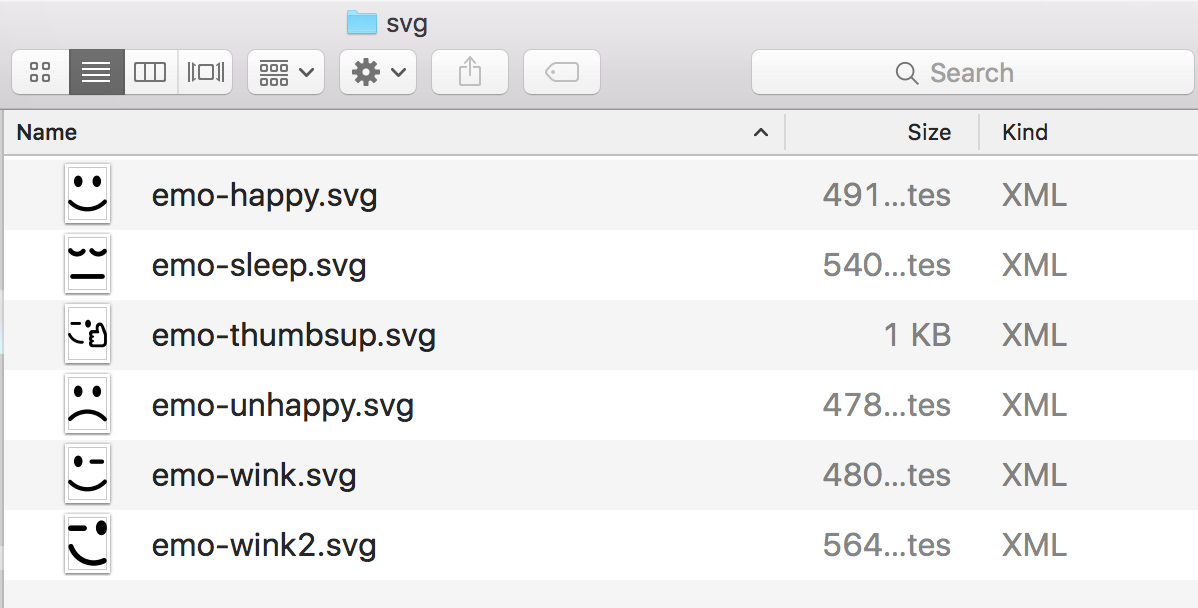Click the emo-wink.svg preview icon

(x=87, y=475)
